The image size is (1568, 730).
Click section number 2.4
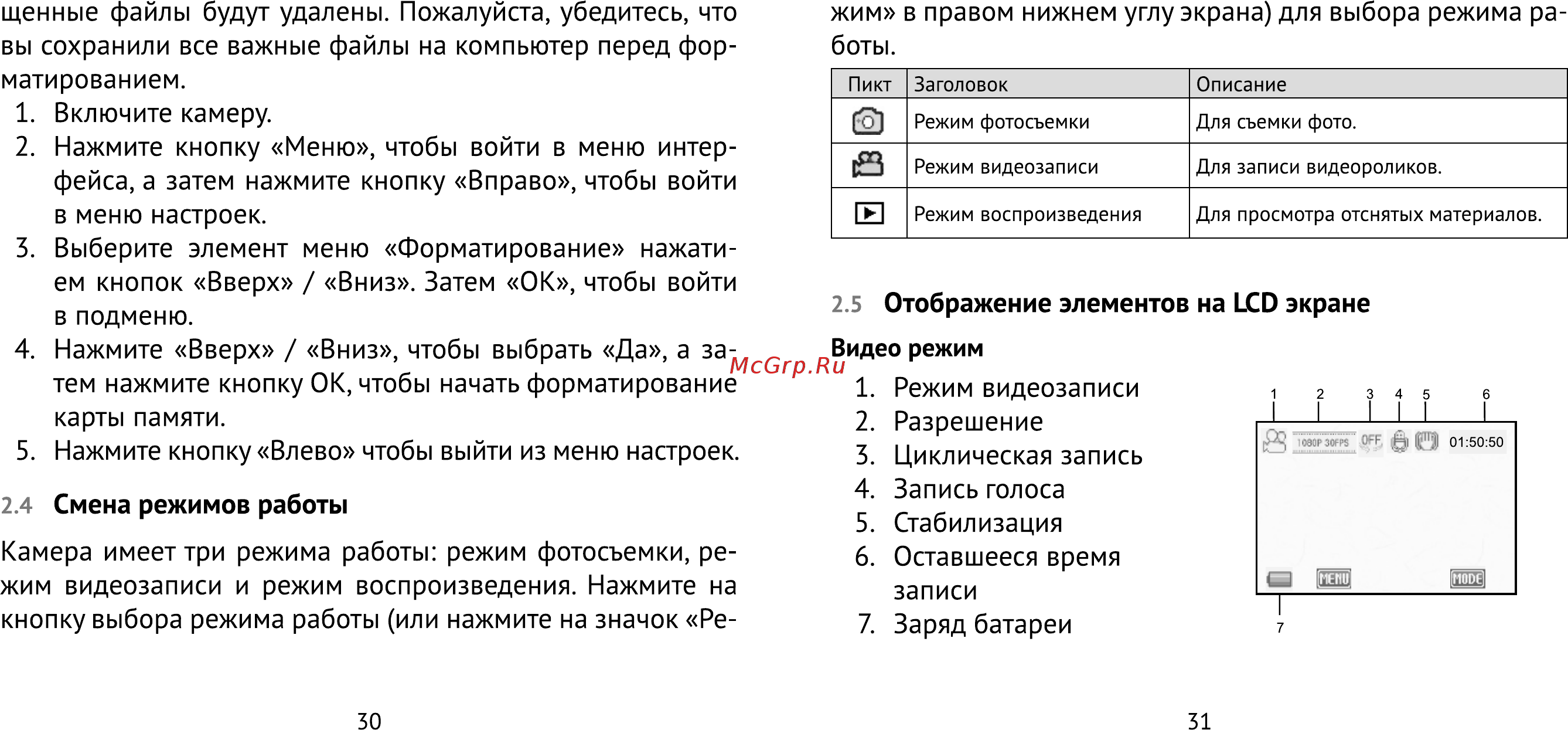[x=16, y=505]
